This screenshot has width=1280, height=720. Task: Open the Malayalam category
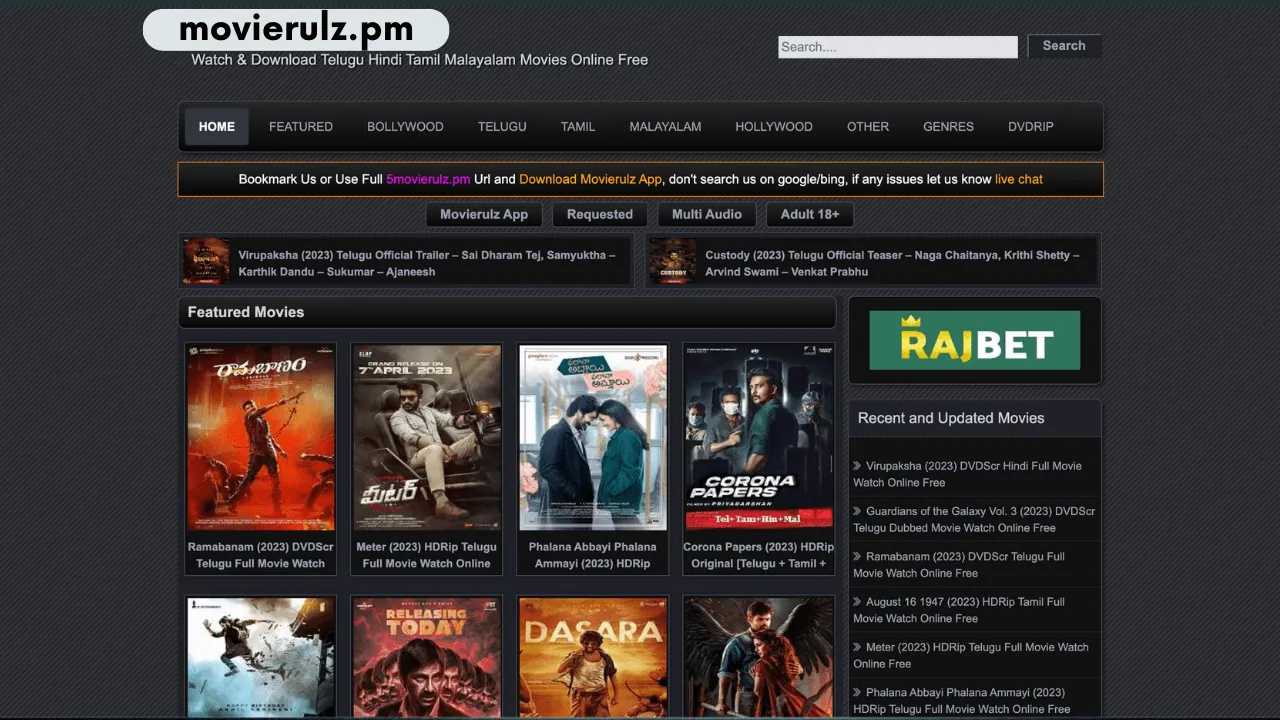[665, 127]
